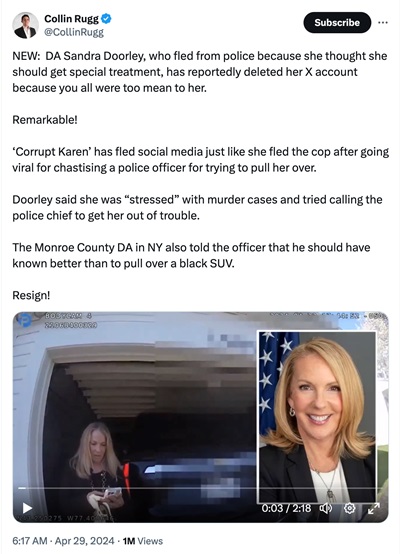Viewport: 400px width, 554px height.
Task: Click Collin Rugg's profile avatar
Action: coord(25,25)
